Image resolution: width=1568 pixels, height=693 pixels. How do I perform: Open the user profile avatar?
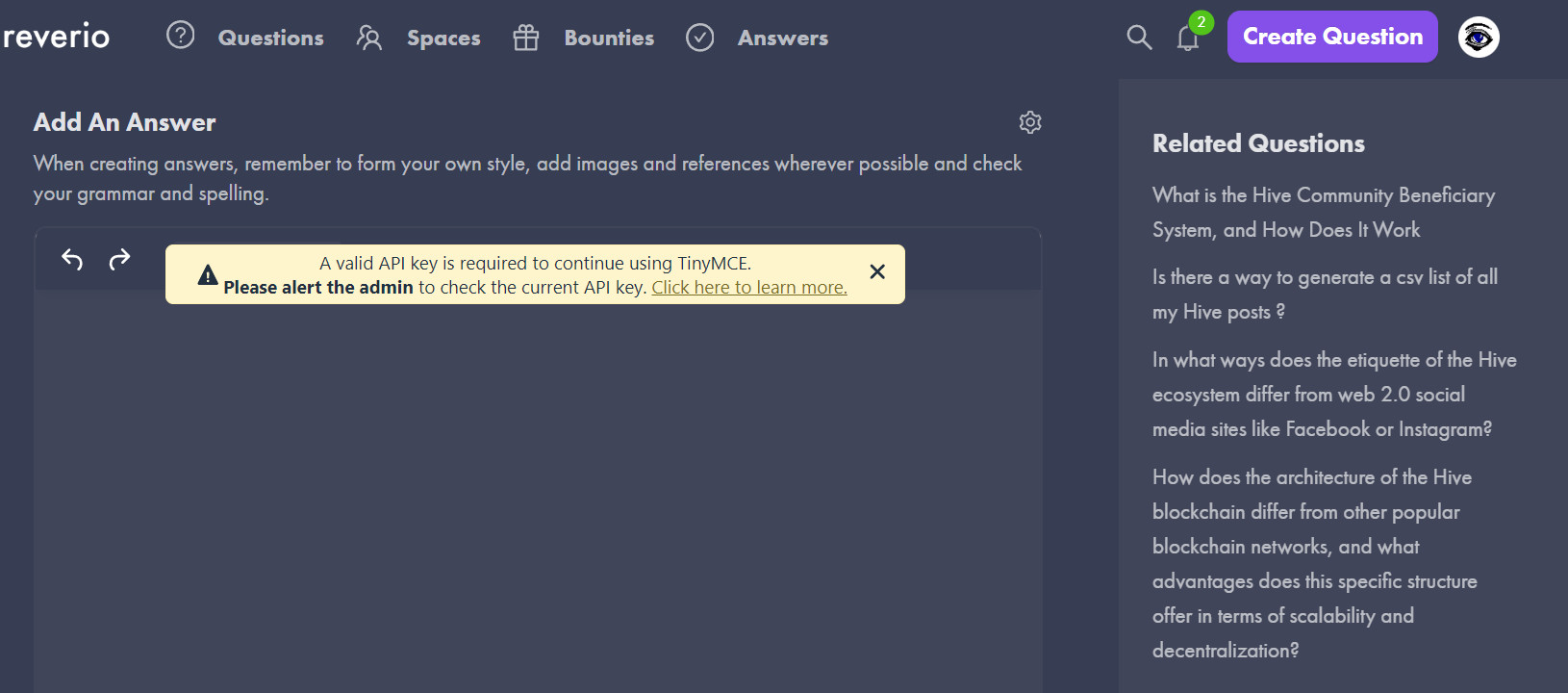[1479, 38]
